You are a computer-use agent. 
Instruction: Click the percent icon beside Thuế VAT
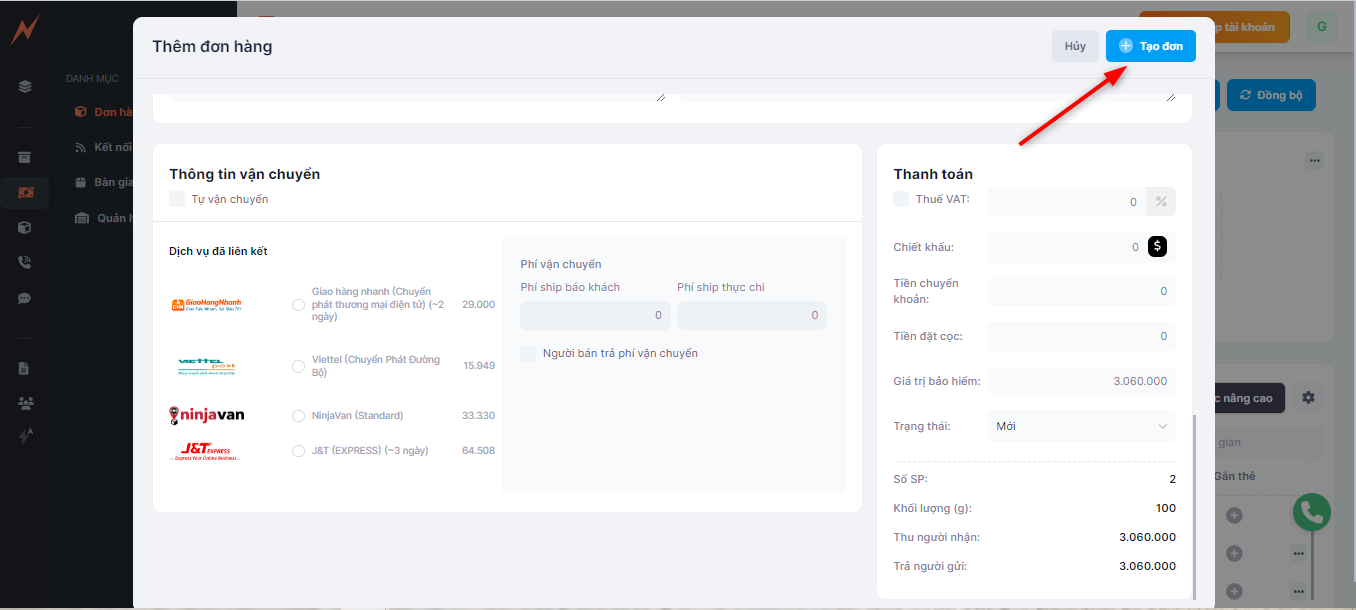1161,202
